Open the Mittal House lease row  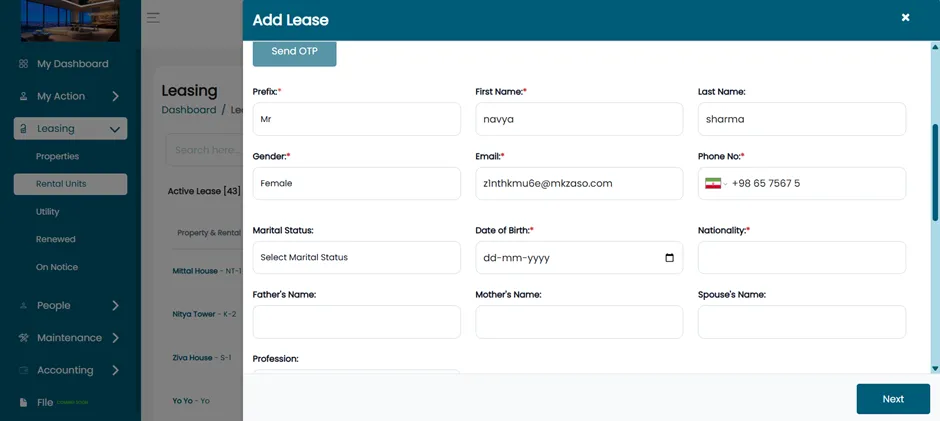206,271
